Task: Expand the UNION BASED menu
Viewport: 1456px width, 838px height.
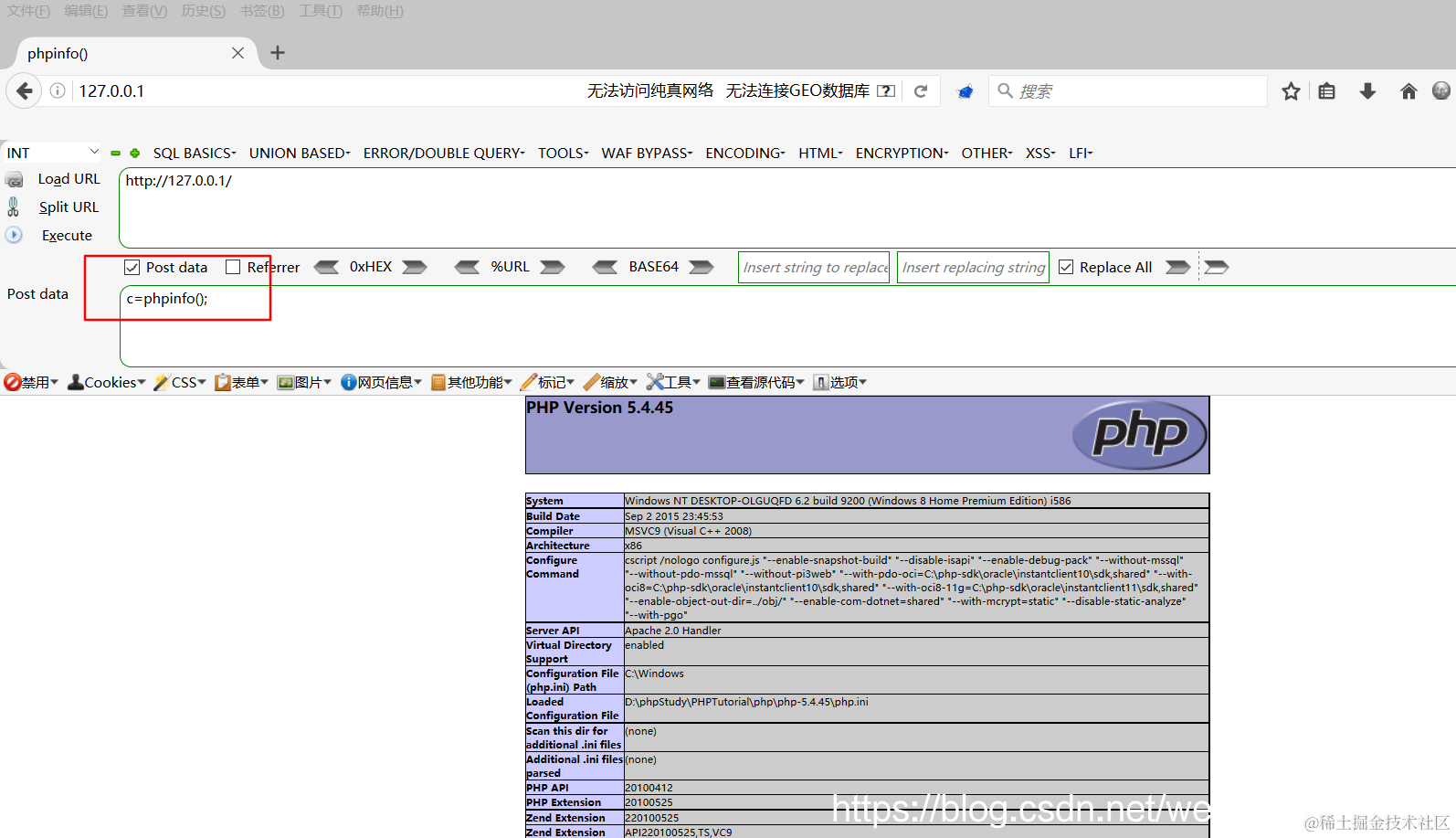Action: (300, 153)
